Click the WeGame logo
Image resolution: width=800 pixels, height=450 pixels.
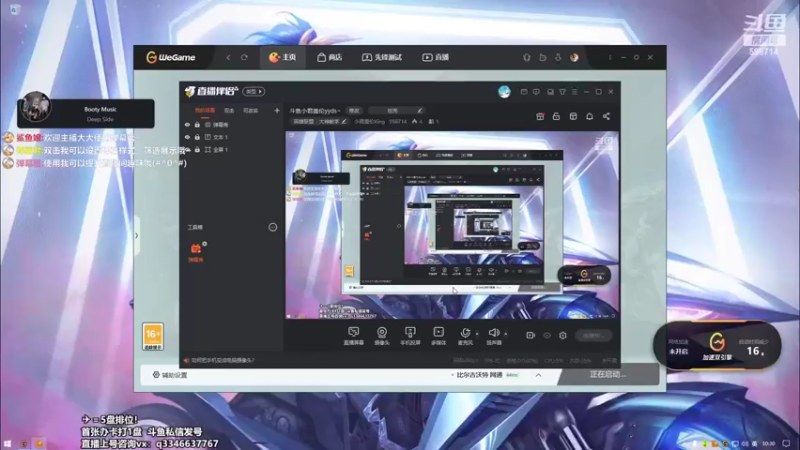pyautogui.click(x=170, y=57)
